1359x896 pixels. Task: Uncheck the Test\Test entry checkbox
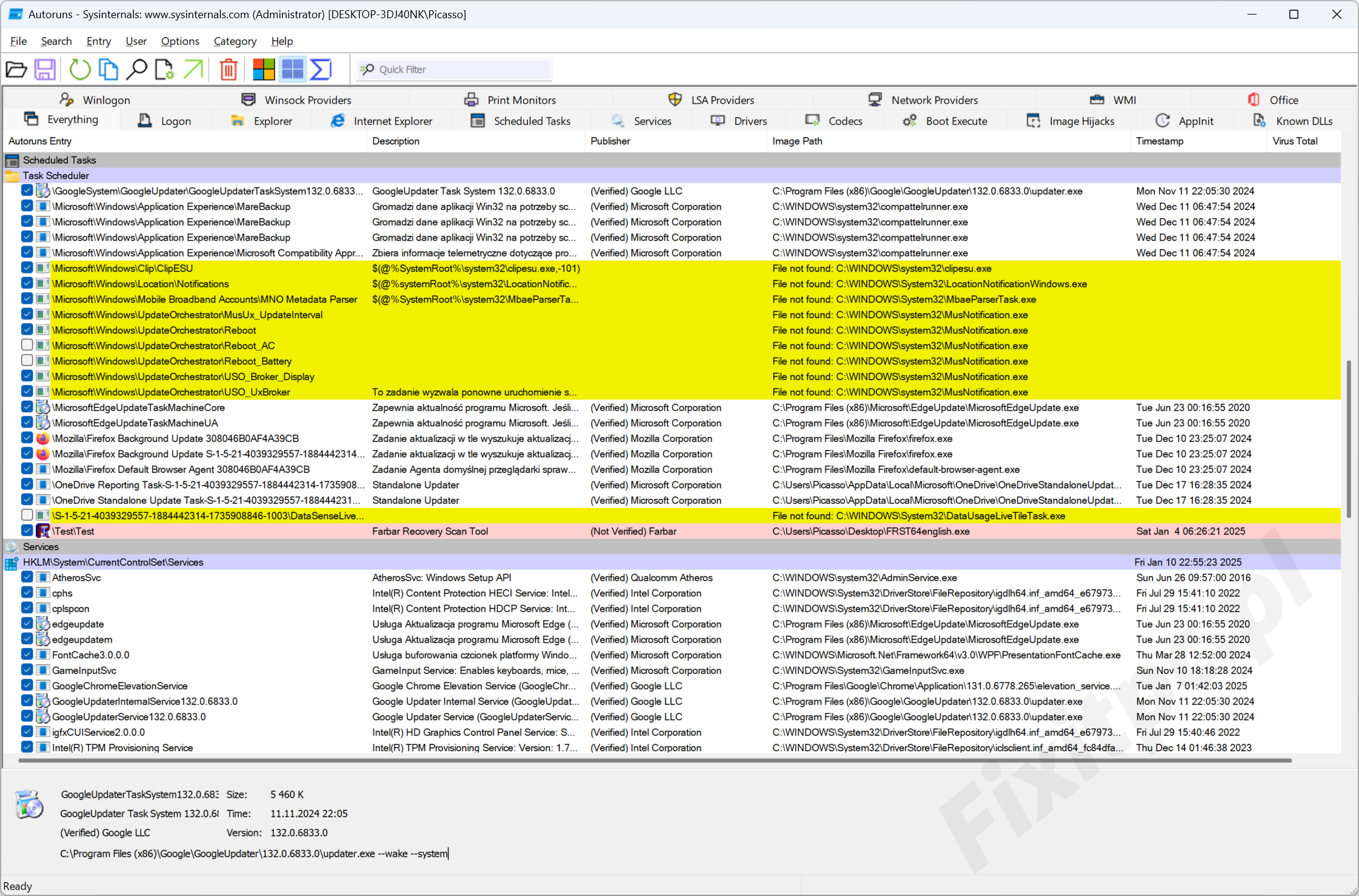[x=27, y=530]
